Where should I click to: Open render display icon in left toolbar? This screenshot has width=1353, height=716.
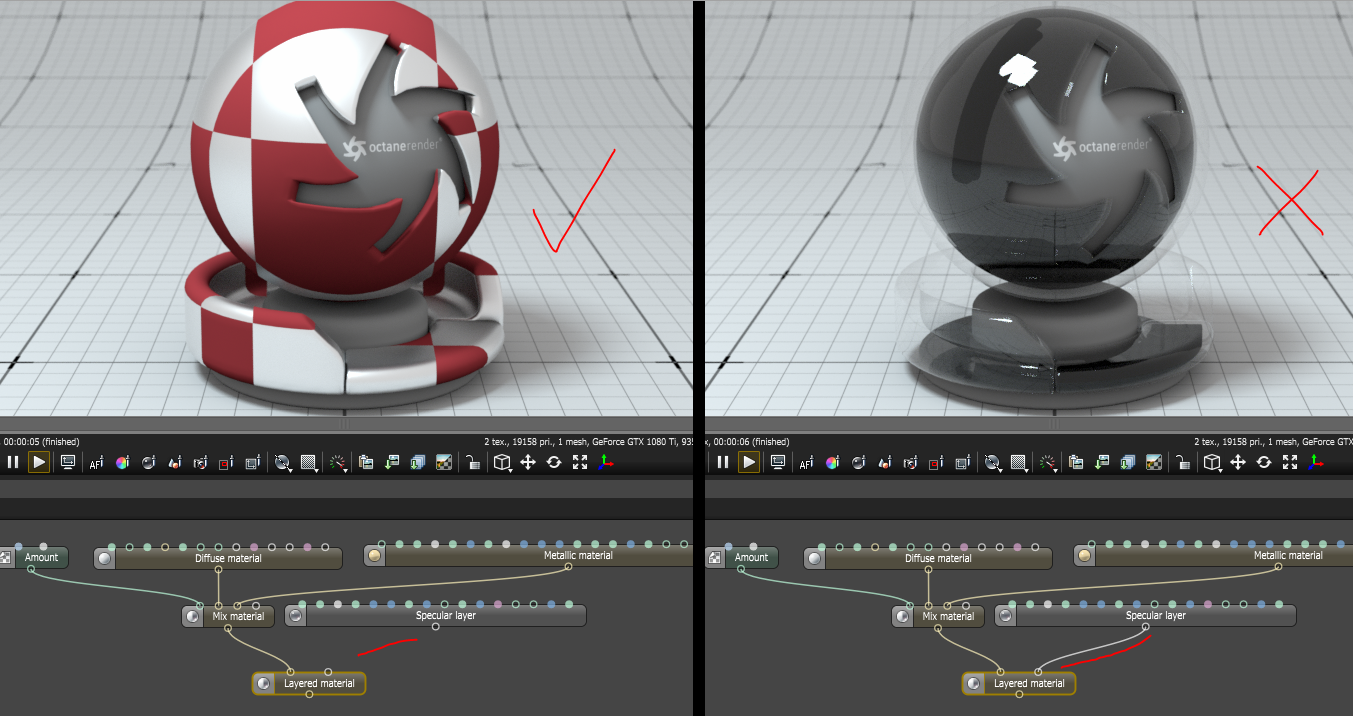[x=68, y=462]
